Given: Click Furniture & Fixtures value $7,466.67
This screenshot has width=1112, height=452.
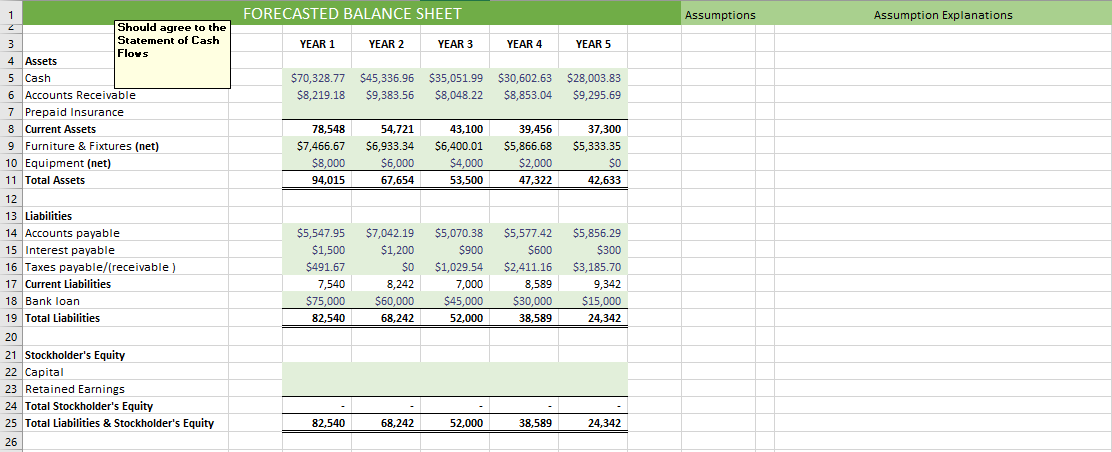Looking at the screenshot, I should [x=318, y=146].
